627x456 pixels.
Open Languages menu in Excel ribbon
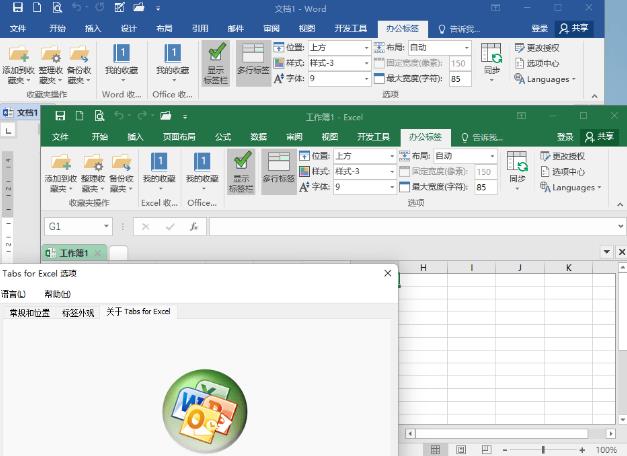tap(571, 188)
